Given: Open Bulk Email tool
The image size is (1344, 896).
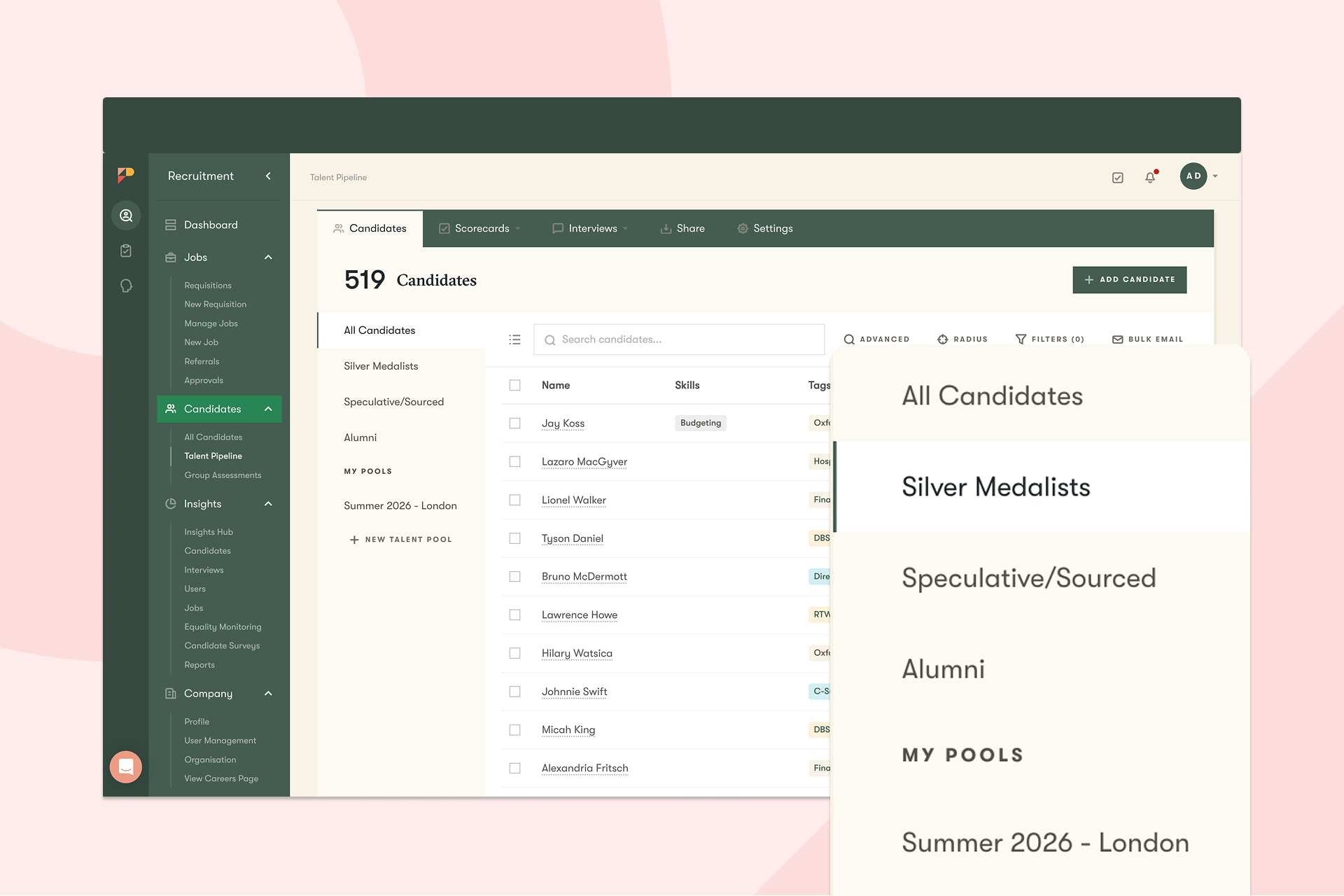Looking at the screenshot, I should tap(1147, 339).
